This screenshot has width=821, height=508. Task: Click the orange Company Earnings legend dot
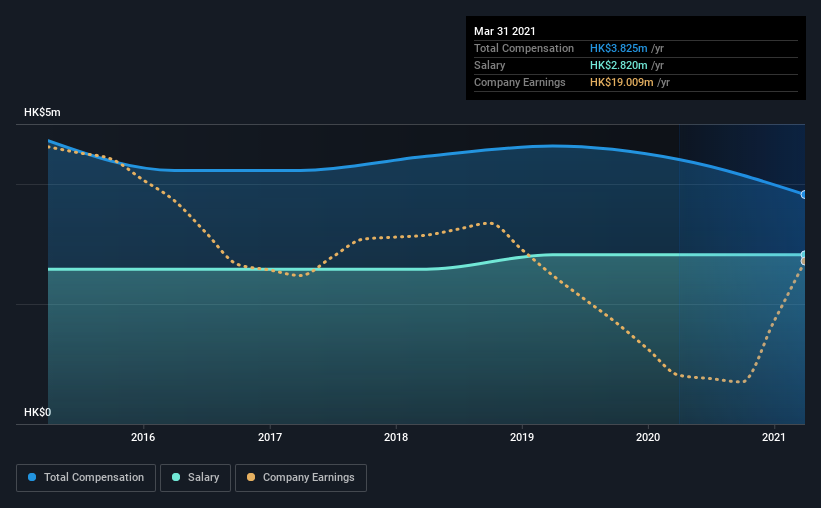tap(251, 477)
